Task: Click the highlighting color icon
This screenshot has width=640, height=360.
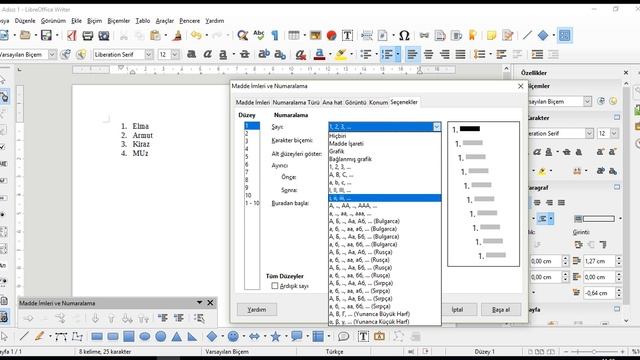Action: (x=340, y=54)
